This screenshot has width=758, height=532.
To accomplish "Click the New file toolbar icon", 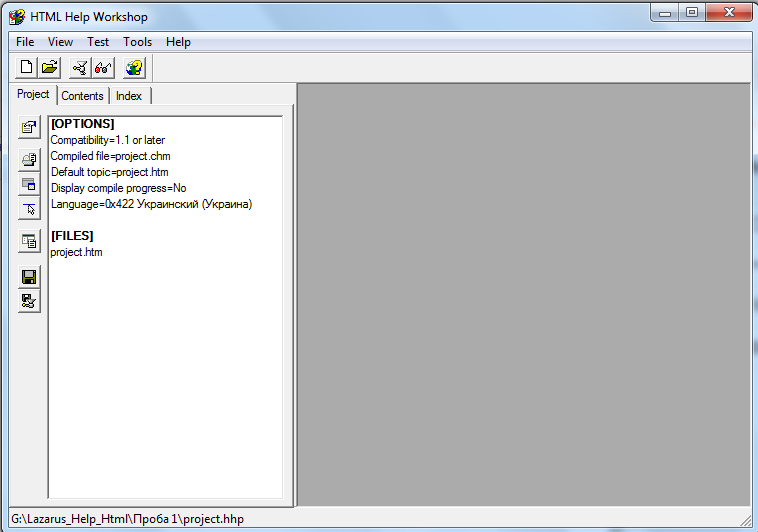I will tap(26, 67).
